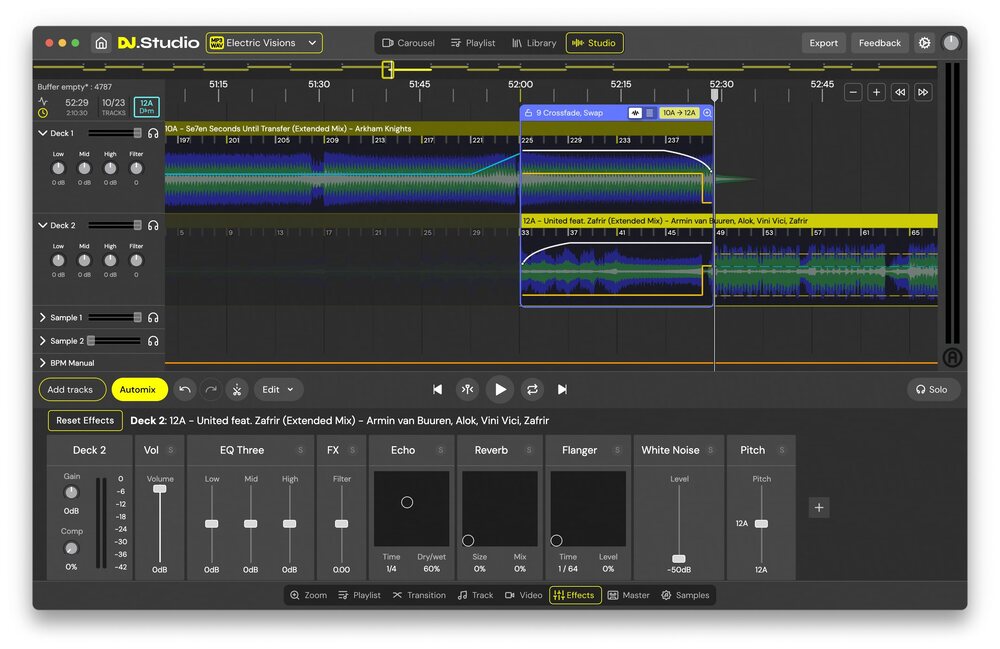
Task: Switch to the Library tab
Action: pos(534,42)
